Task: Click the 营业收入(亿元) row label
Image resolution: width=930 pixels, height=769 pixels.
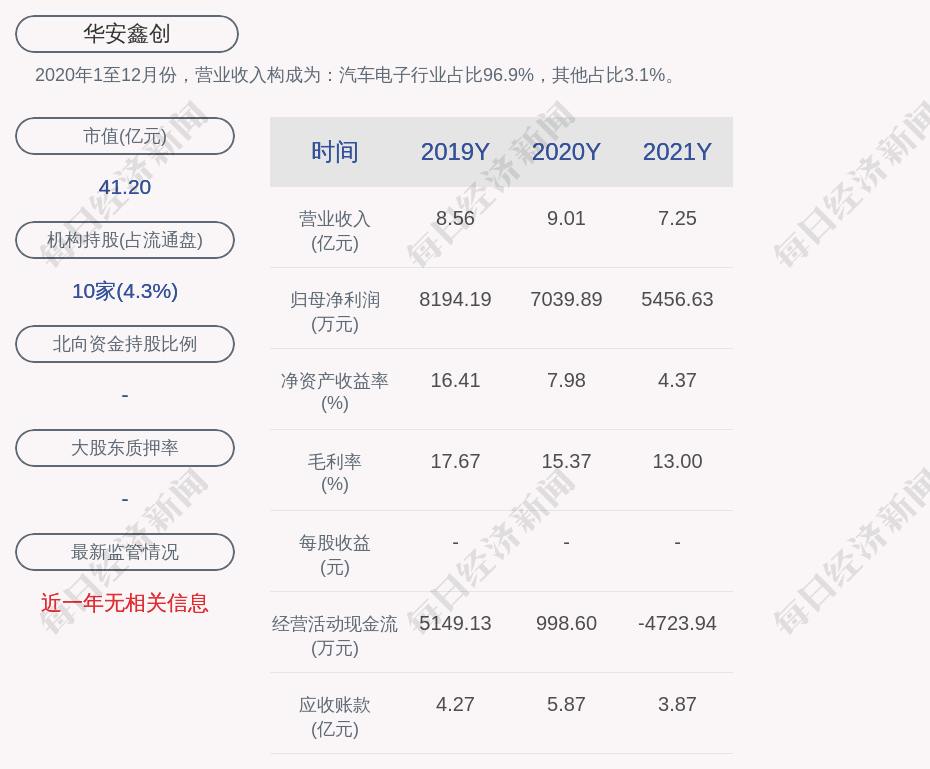Action: [335, 230]
